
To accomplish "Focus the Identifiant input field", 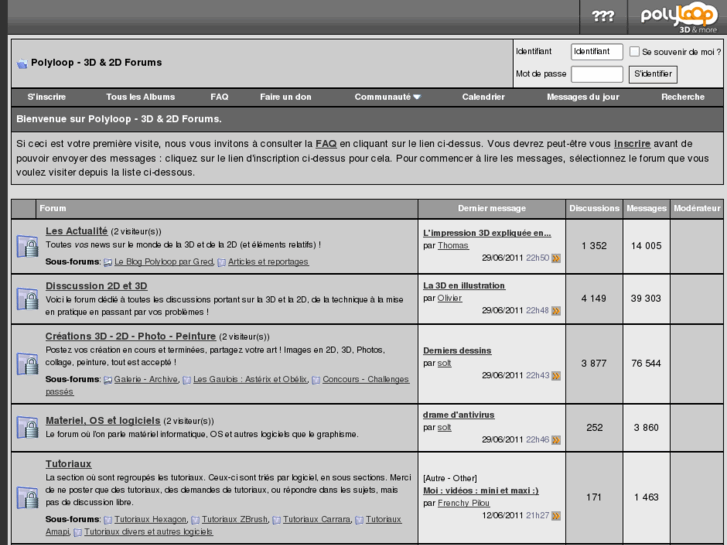I will pos(597,51).
